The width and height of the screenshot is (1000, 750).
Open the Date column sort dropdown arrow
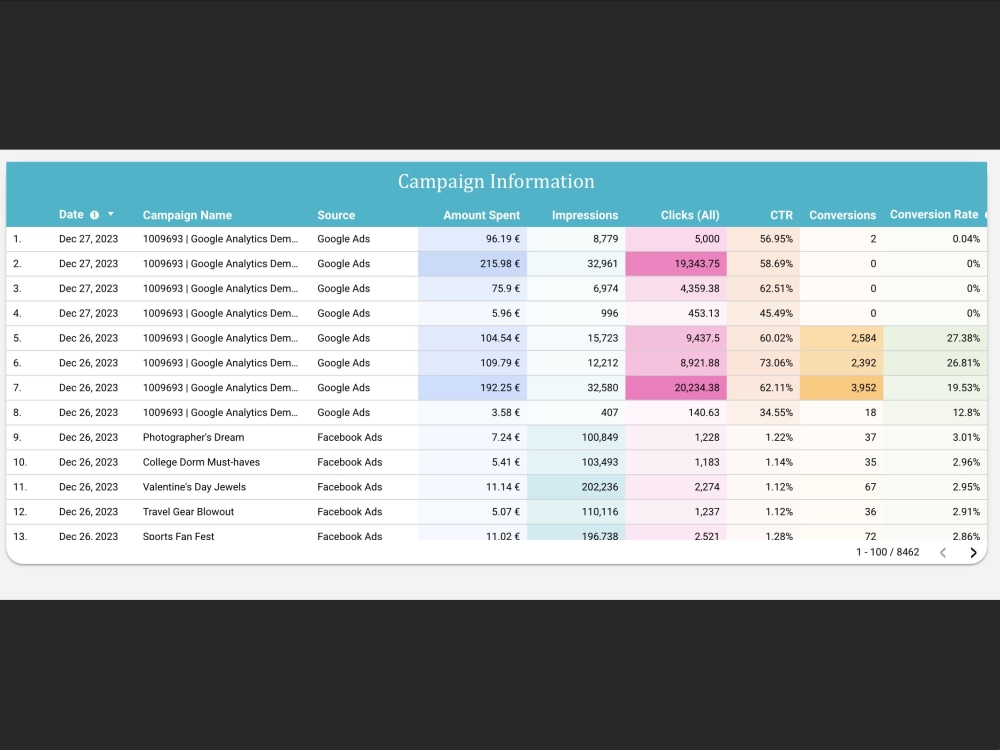point(110,214)
